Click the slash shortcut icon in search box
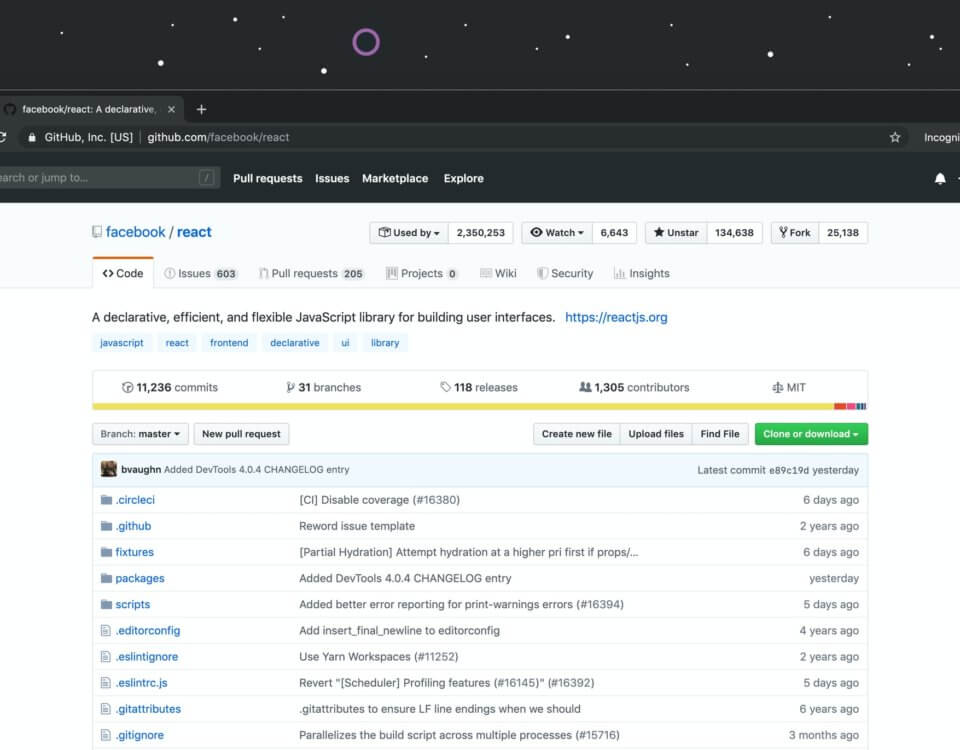The width and height of the screenshot is (960, 750). 207,178
